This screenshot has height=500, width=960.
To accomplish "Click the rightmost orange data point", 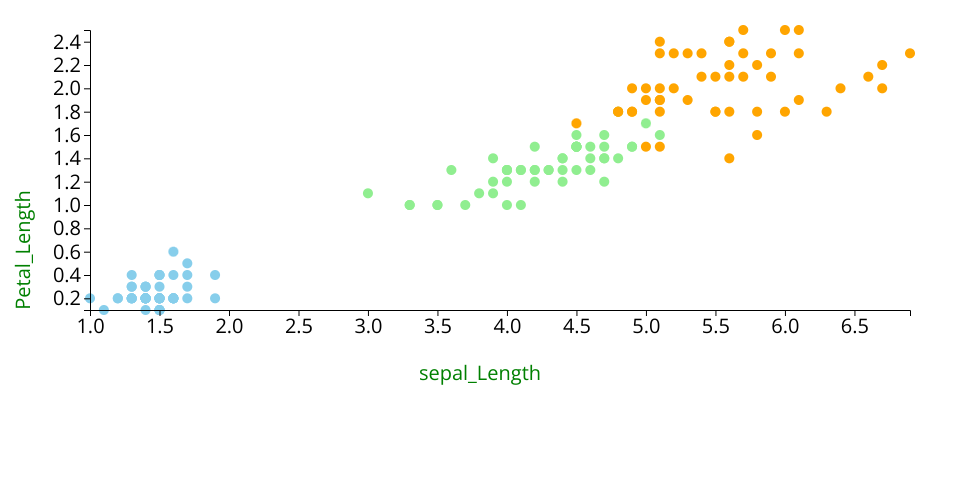I will (910, 53).
